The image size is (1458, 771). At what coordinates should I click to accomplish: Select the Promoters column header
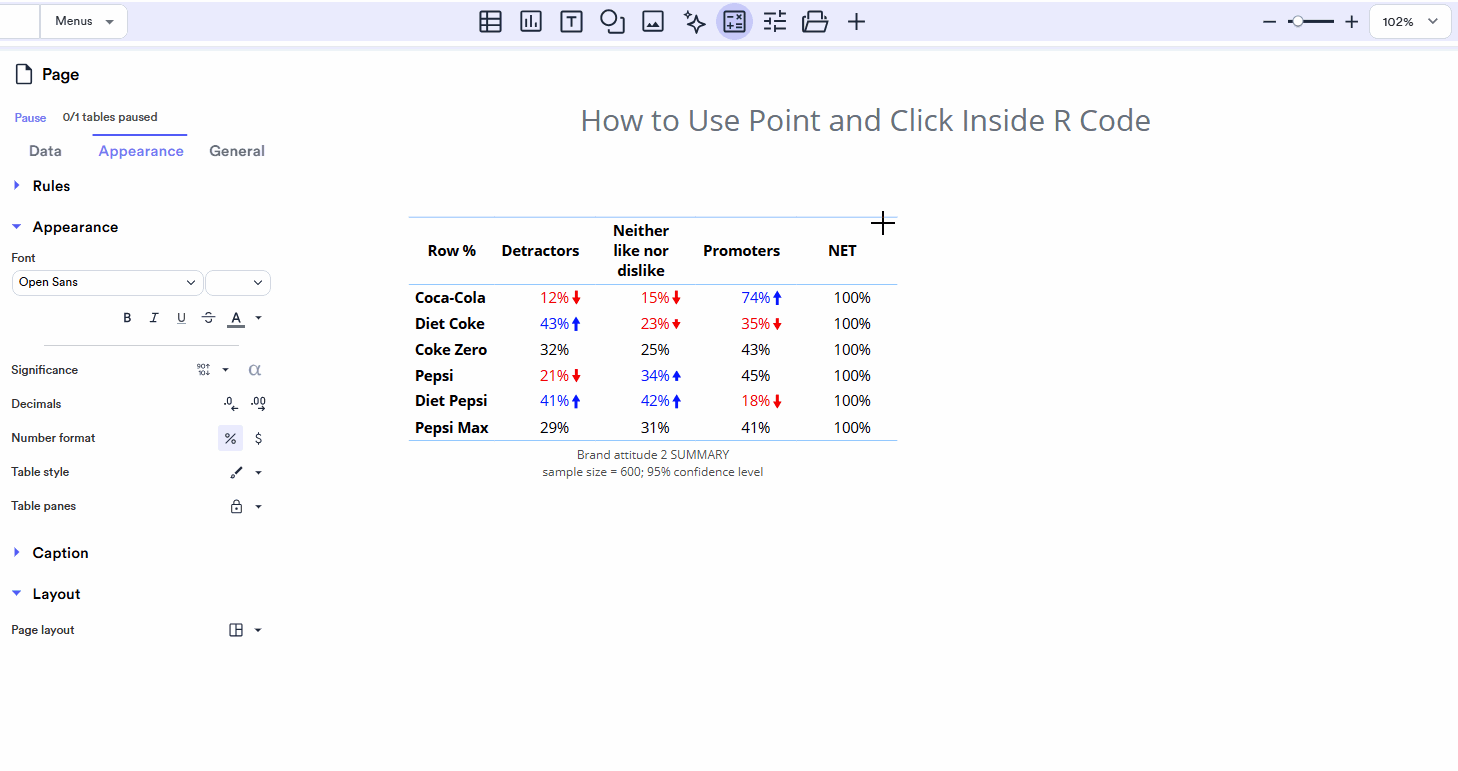pos(741,251)
